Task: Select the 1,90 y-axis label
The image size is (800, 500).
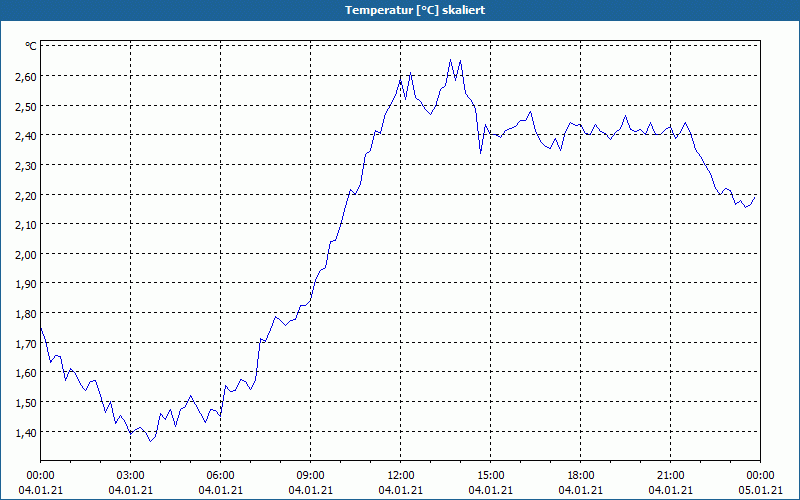Action: pyautogui.click(x=26, y=284)
